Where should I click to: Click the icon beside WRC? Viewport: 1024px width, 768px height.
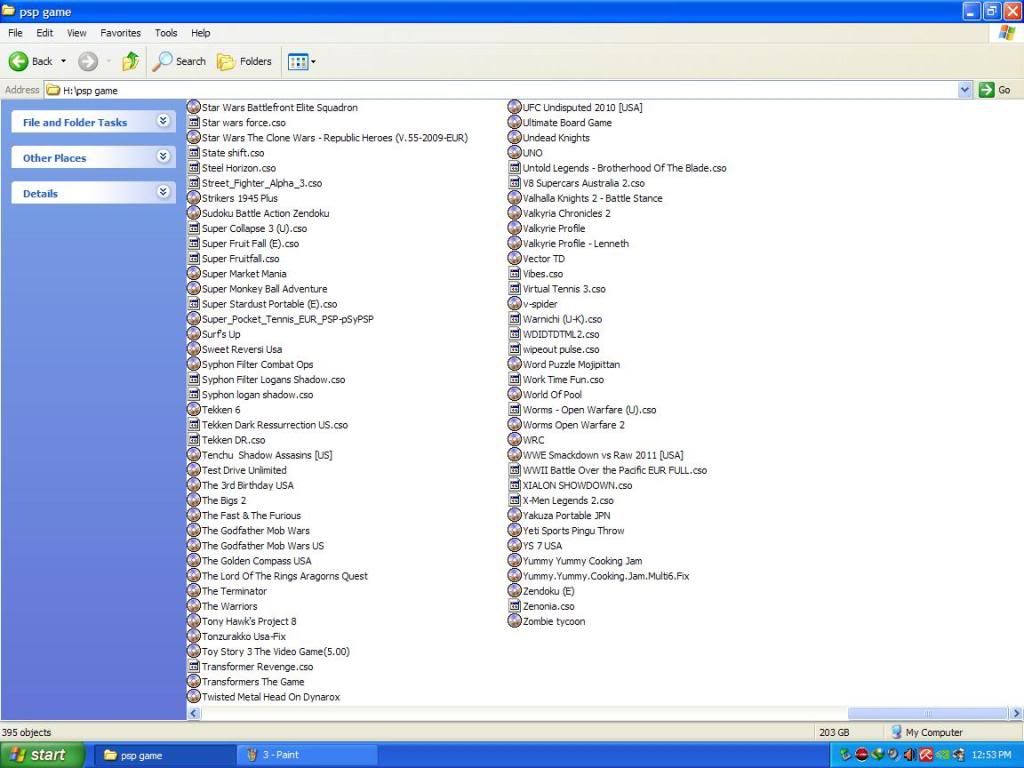(515, 440)
